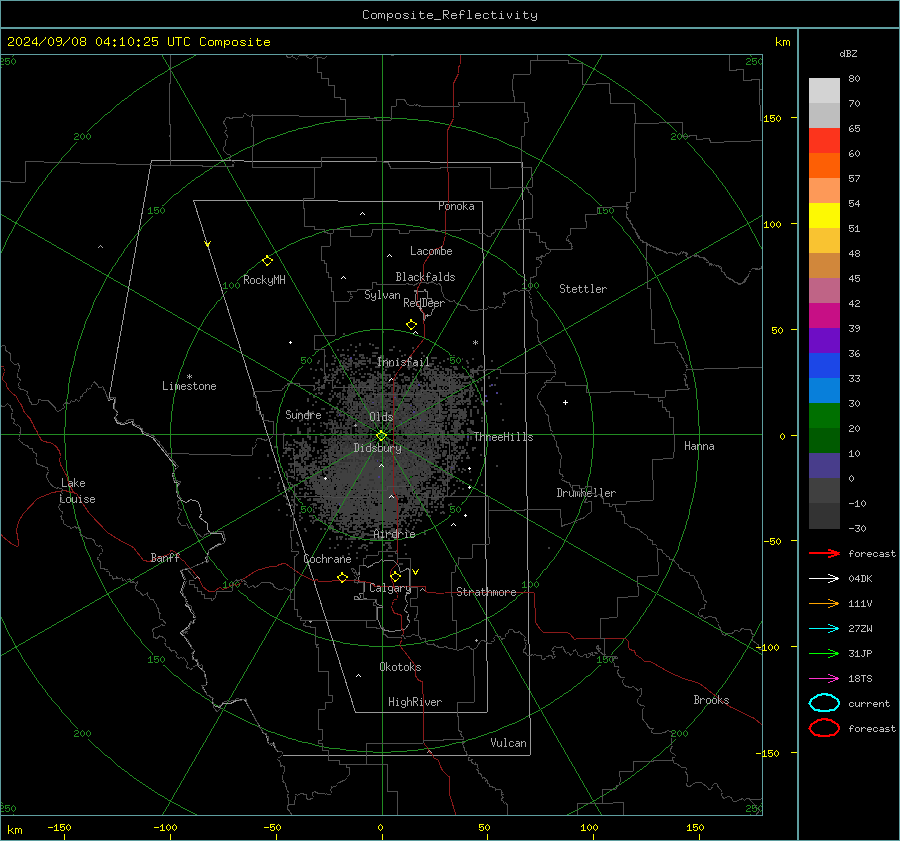
Task: Click the RedDeer city label
Action: pos(424,303)
